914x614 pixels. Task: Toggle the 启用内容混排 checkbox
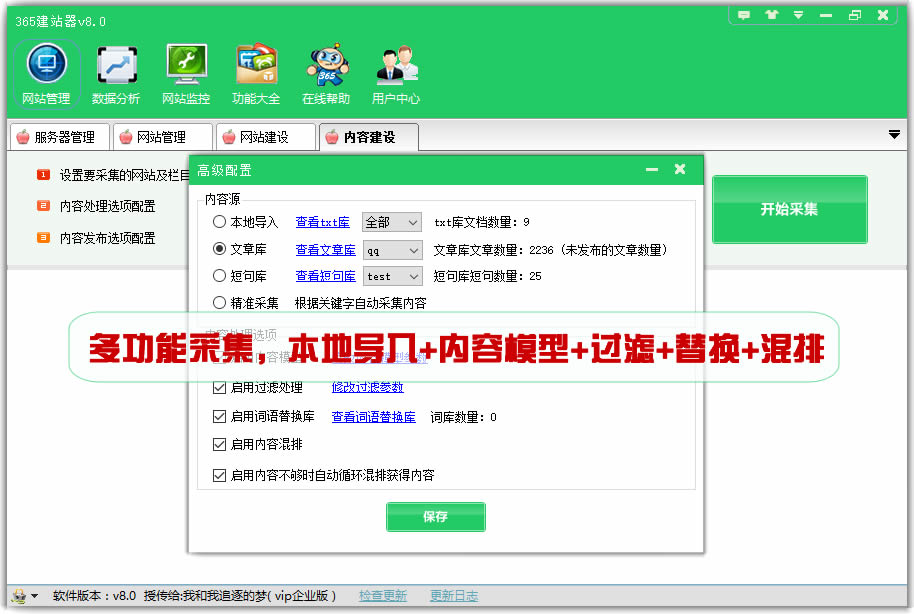click(x=220, y=444)
